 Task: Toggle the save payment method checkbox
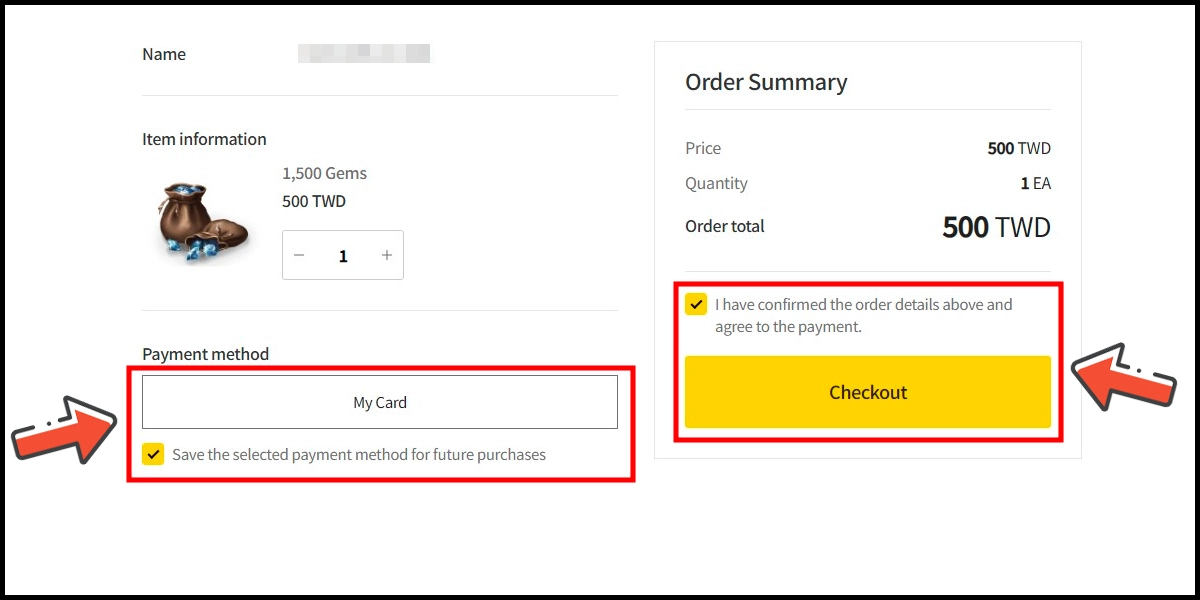click(153, 454)
